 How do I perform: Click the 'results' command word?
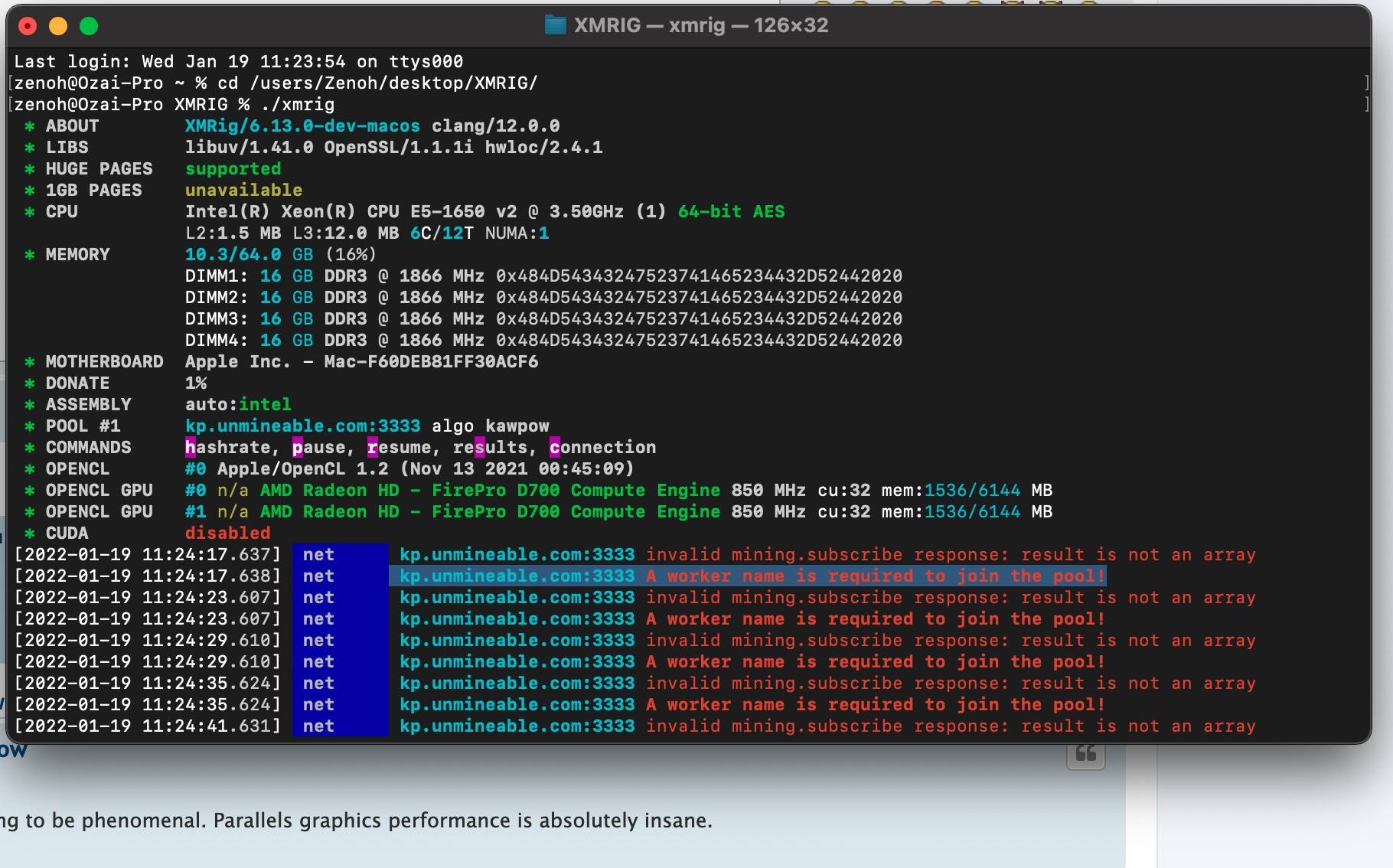click(x=490, y=447)
